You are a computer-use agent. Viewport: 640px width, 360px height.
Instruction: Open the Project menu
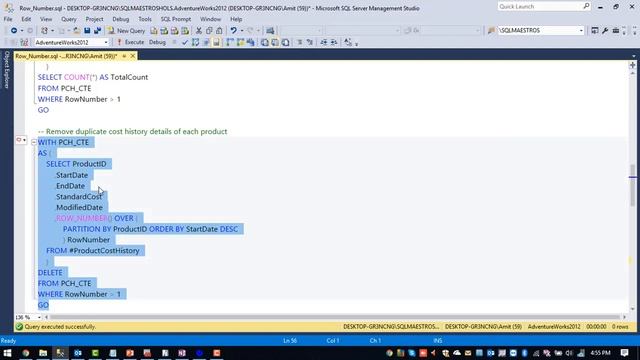[94, 19]
